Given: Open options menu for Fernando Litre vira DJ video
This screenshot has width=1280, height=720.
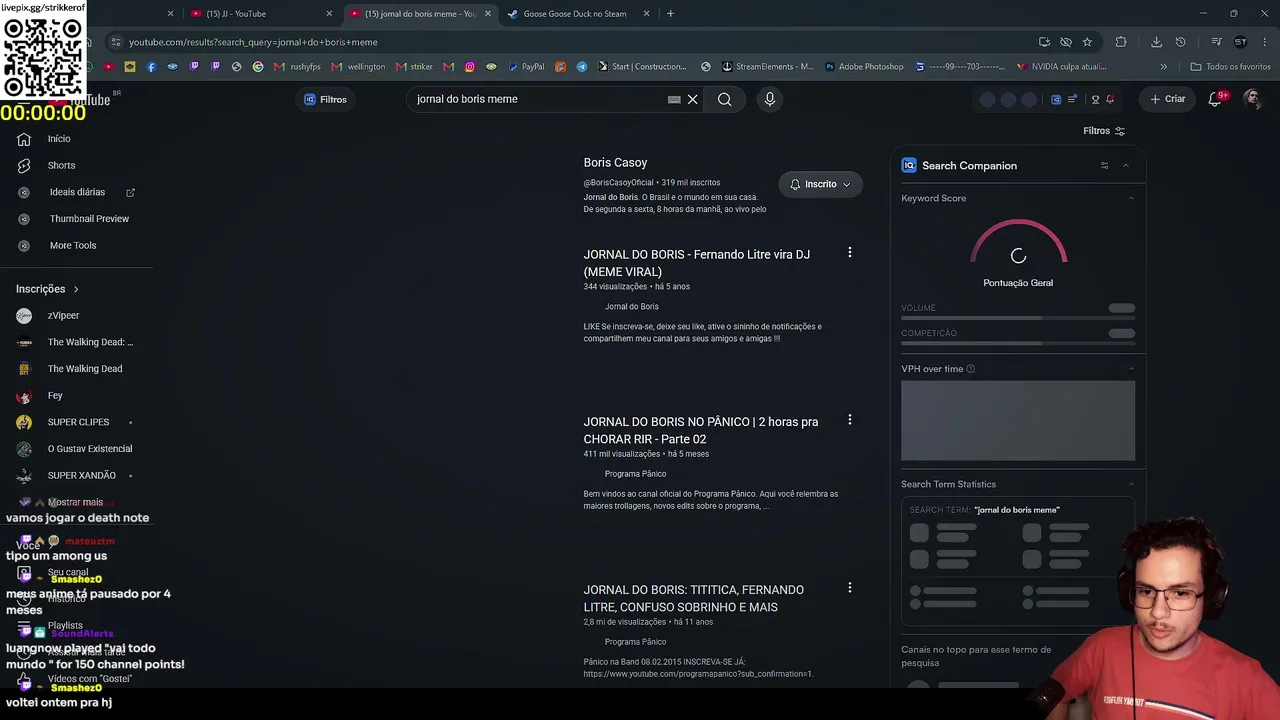Looking at the screenshot, I should click(850, 253).
